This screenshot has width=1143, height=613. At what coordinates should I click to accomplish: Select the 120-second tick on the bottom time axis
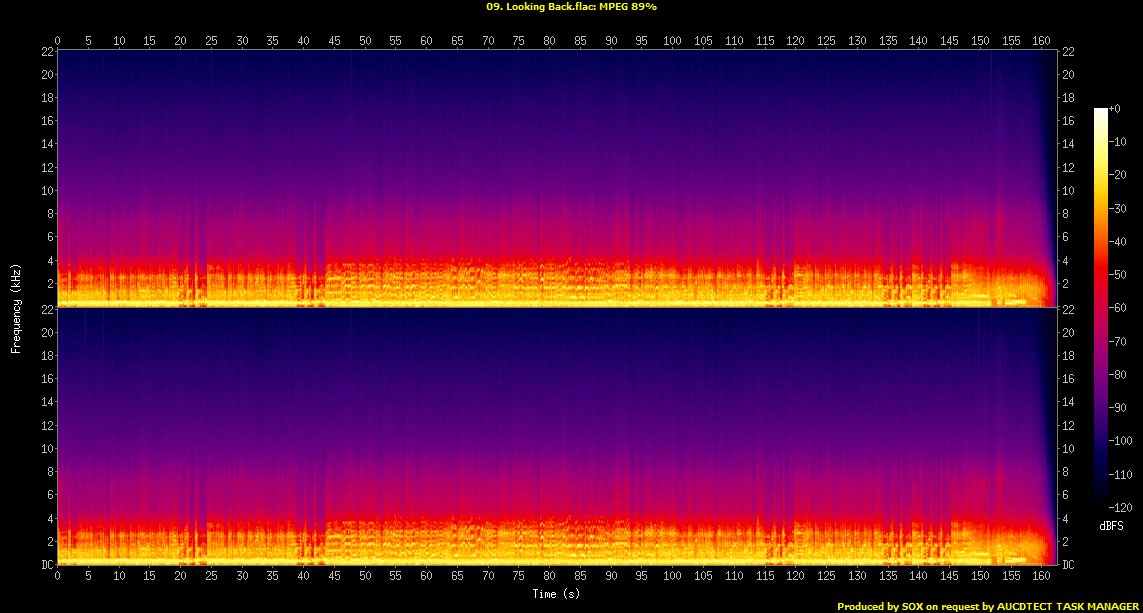(x=795, y=576)
